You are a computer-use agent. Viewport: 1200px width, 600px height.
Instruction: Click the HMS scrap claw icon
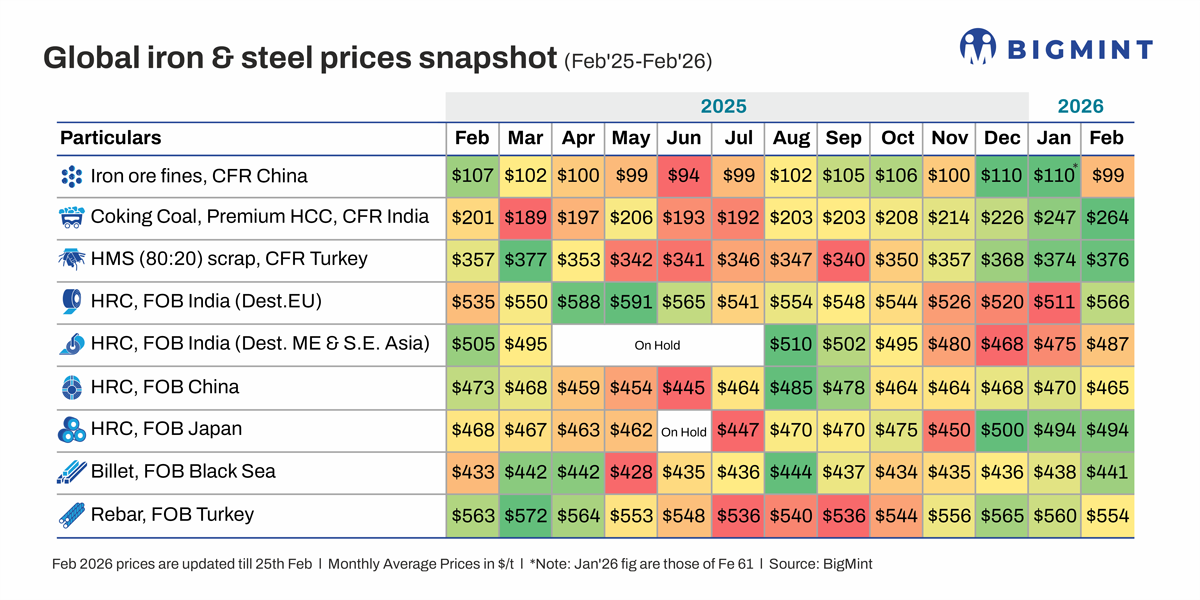[70, 260]
